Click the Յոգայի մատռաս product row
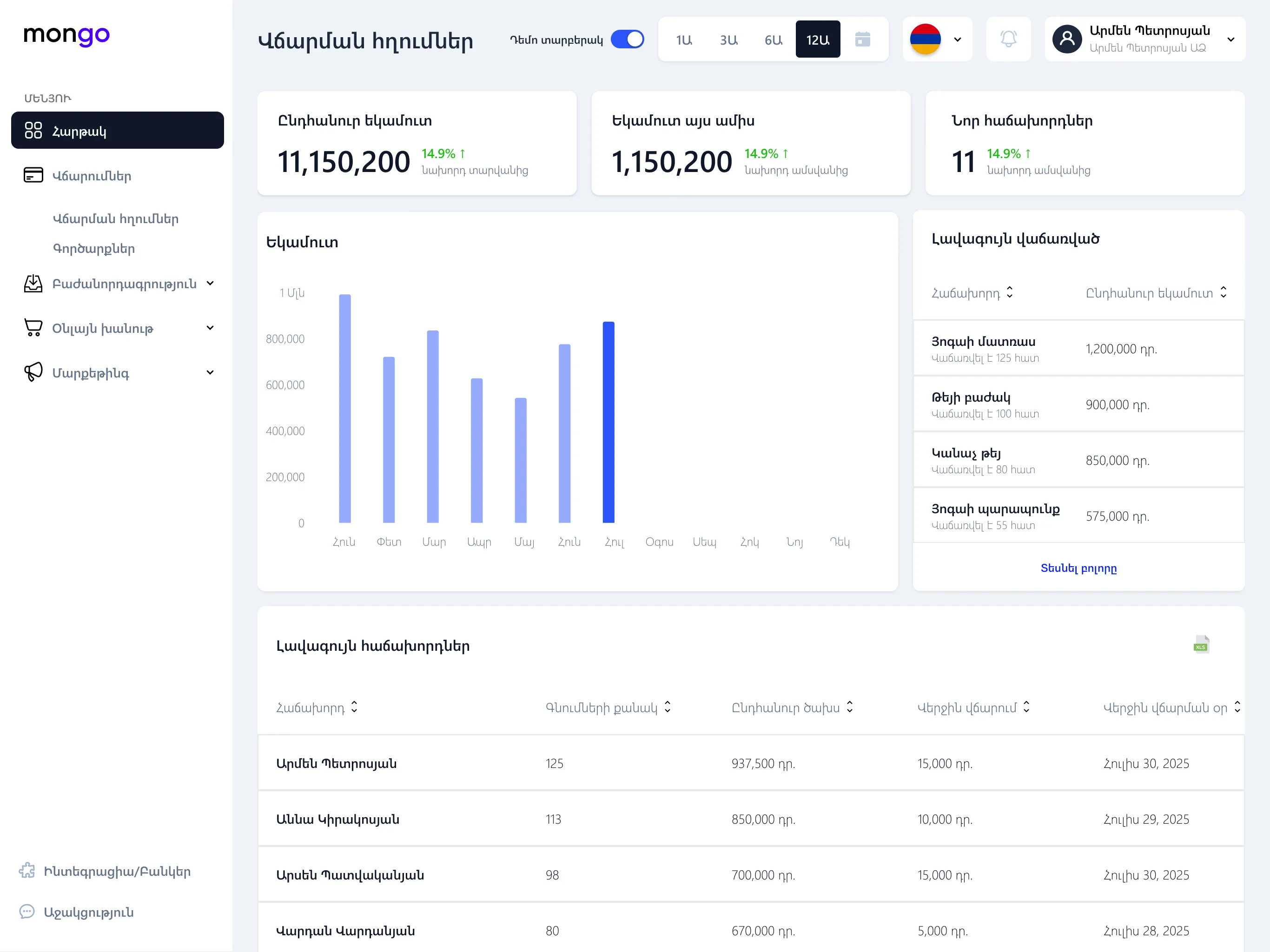 (1078, 349)
